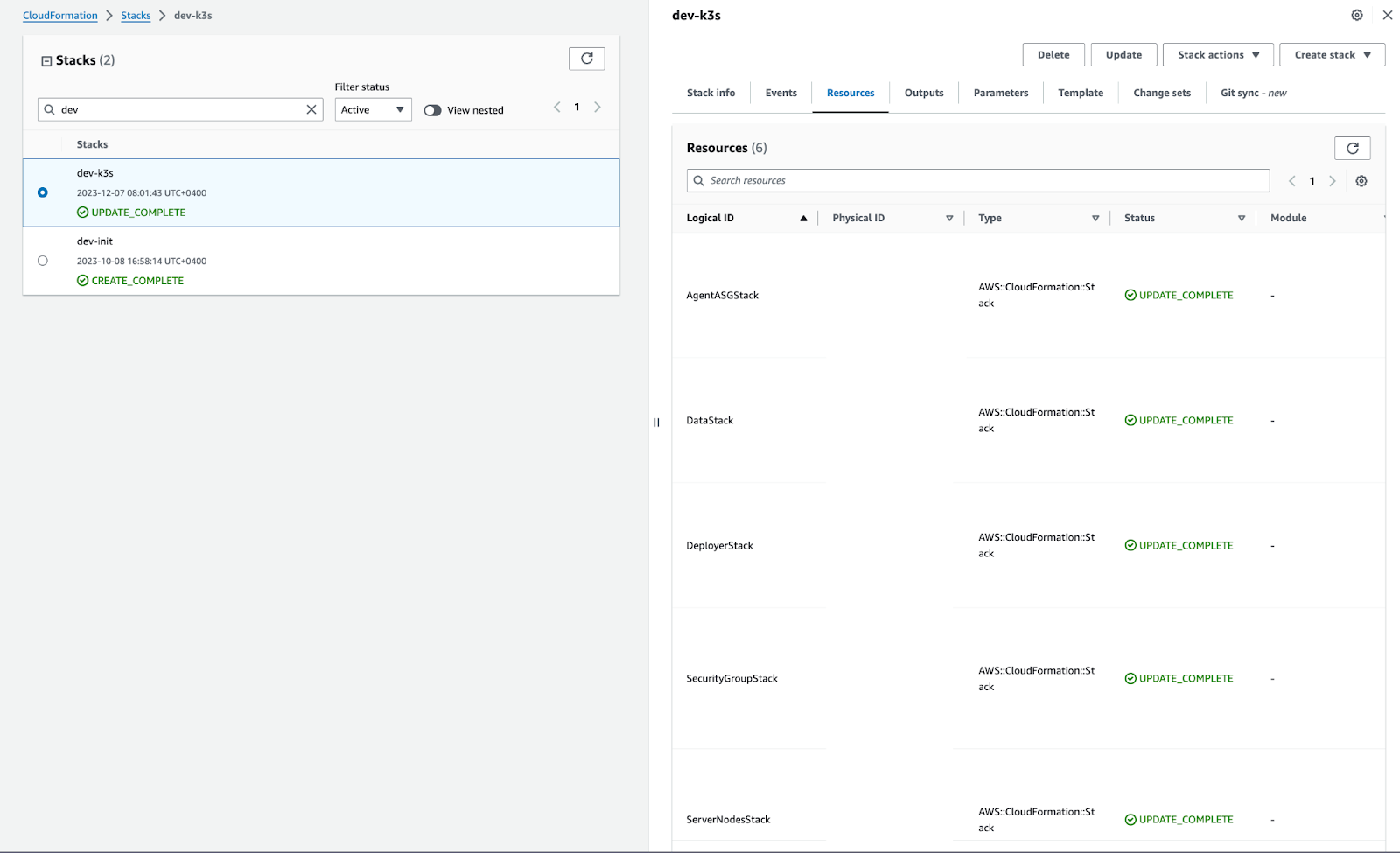1400x853 pixels.
Task: Refresh the Resources table
Action: click(1352, 148)
